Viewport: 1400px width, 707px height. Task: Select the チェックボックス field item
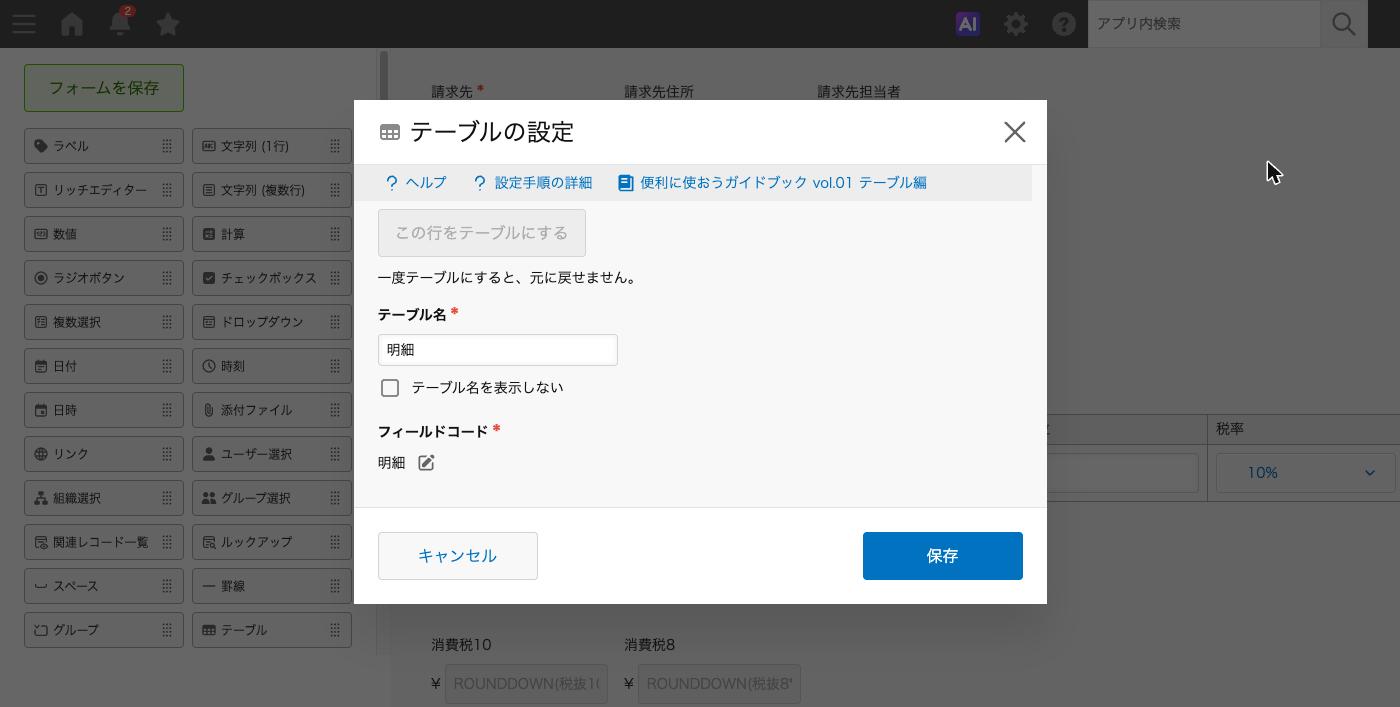click(x=272, y=278)
